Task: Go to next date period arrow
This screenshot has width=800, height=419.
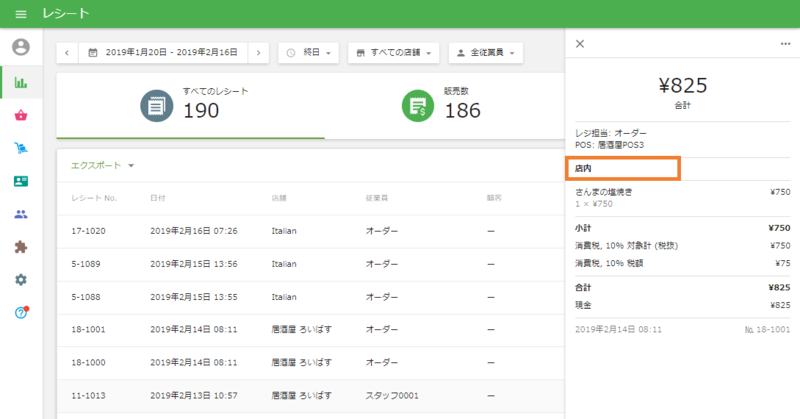Action: click(x=259, y=52)
